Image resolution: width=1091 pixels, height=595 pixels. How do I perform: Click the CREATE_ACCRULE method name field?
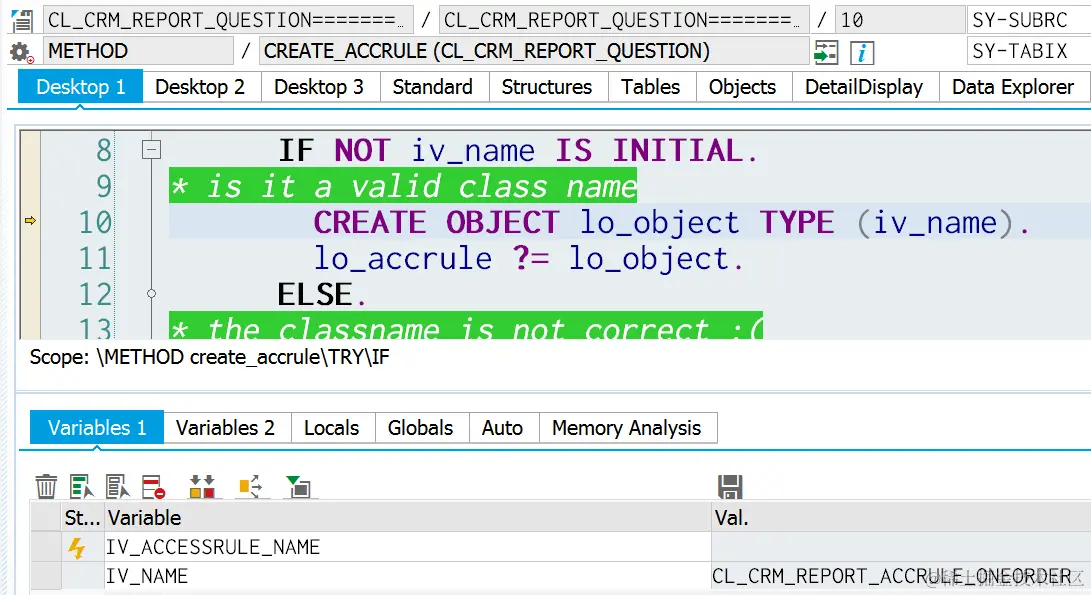pos(534,51)
